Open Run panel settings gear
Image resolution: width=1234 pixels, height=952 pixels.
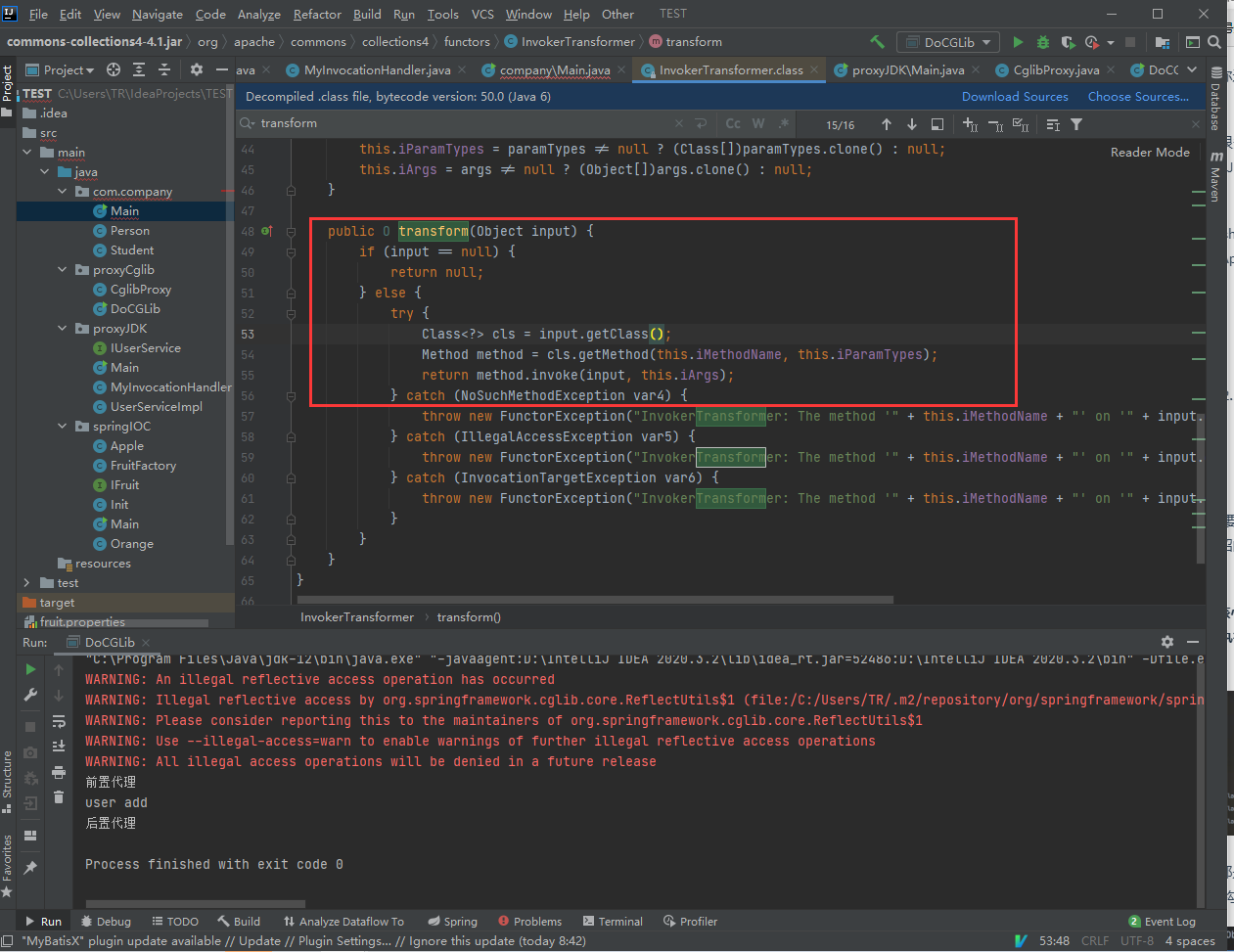[1167, 642]
